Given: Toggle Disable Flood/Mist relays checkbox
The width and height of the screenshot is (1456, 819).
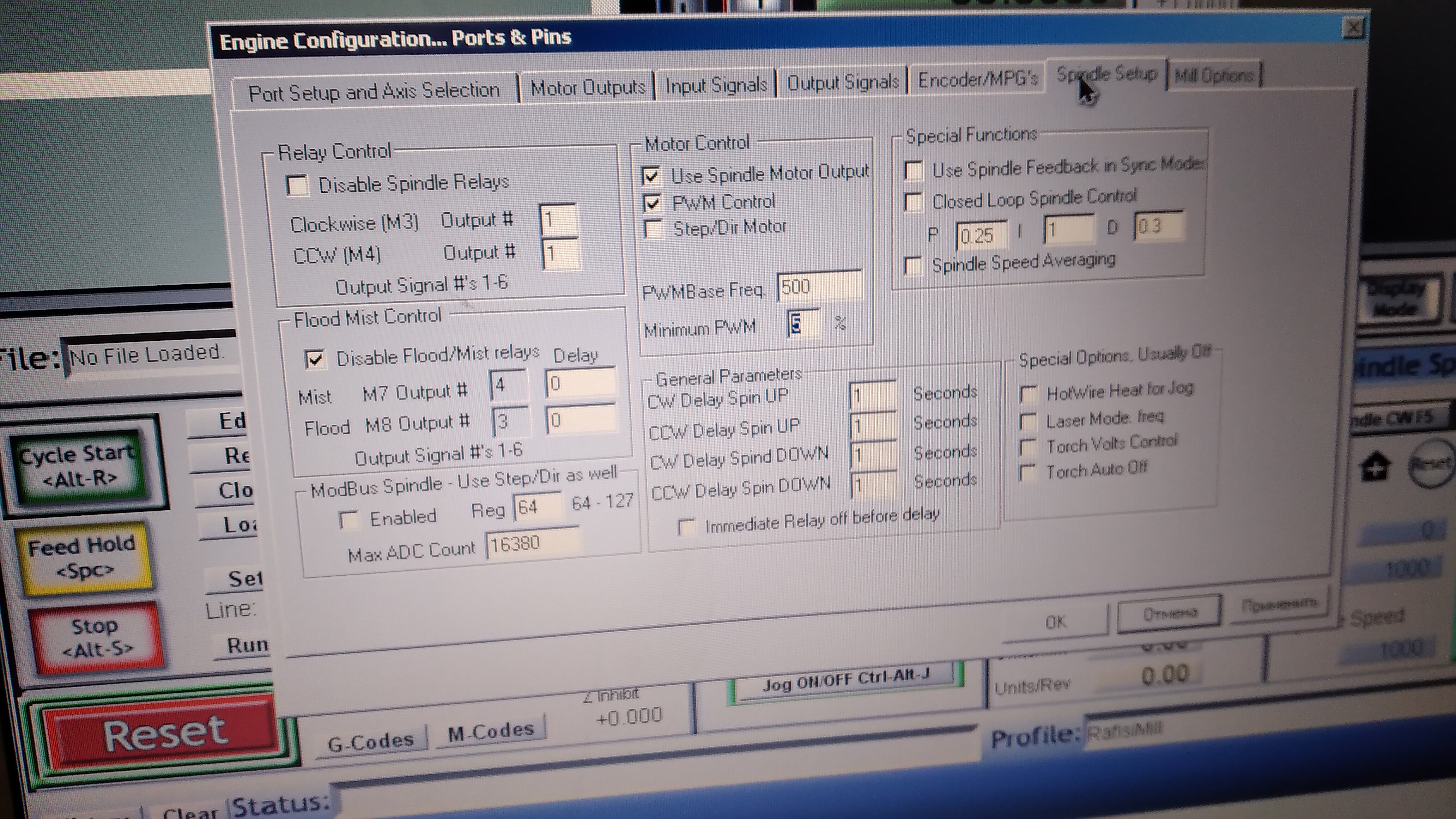Looking at the screenshot, I should (314, 359).
